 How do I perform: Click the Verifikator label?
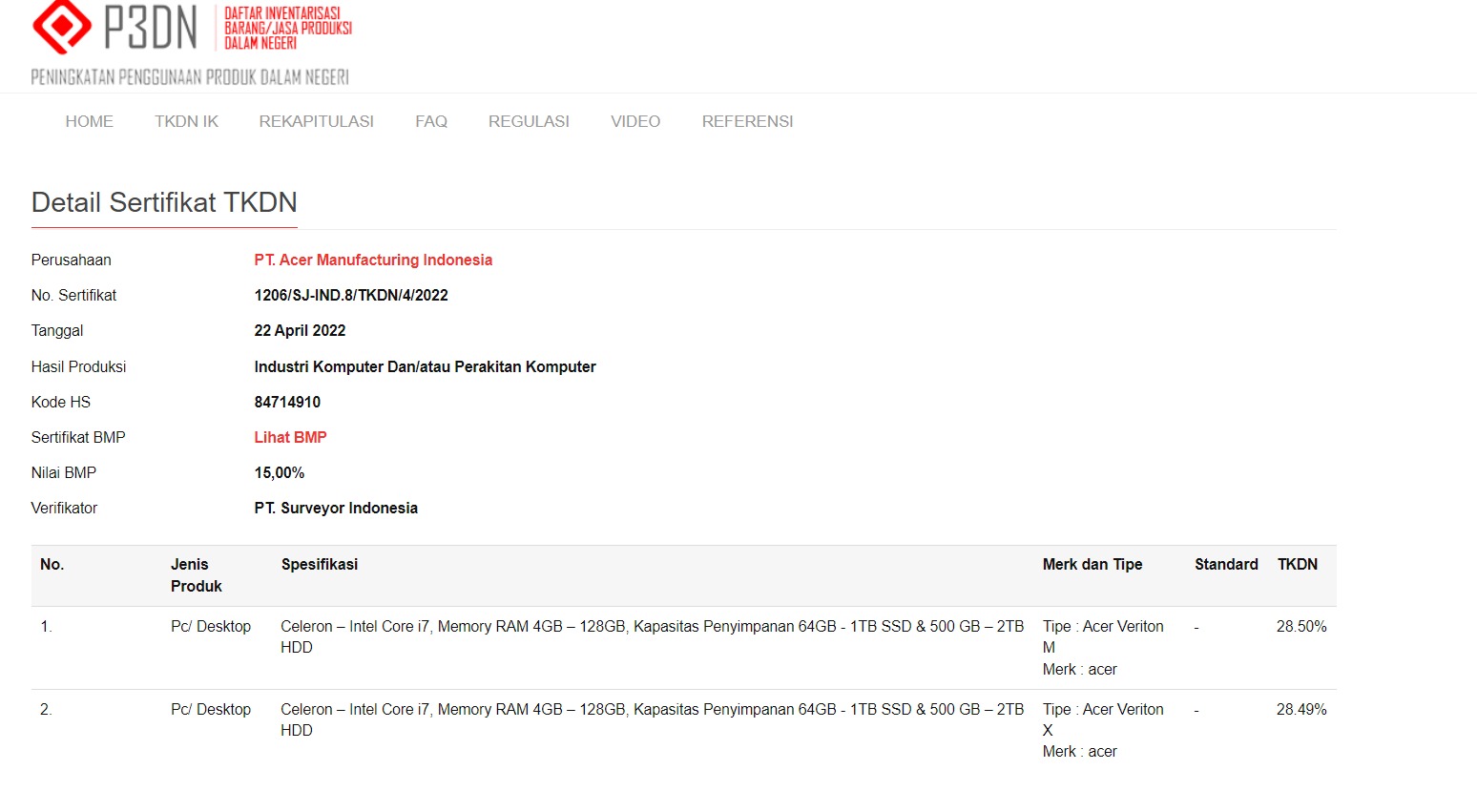coord(64,508)
